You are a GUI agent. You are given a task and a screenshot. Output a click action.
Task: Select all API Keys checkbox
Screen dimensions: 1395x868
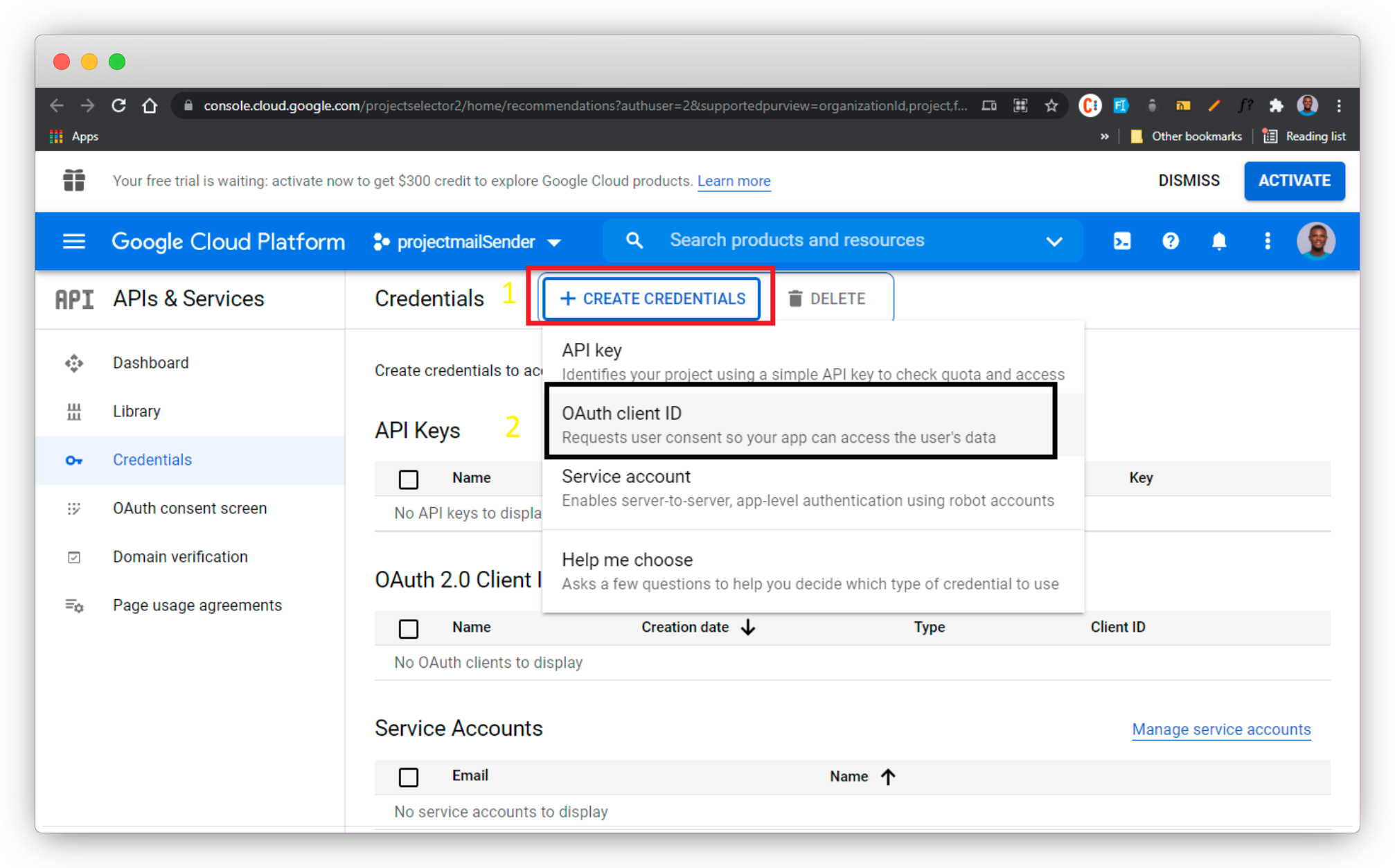(x=409, y=479)
